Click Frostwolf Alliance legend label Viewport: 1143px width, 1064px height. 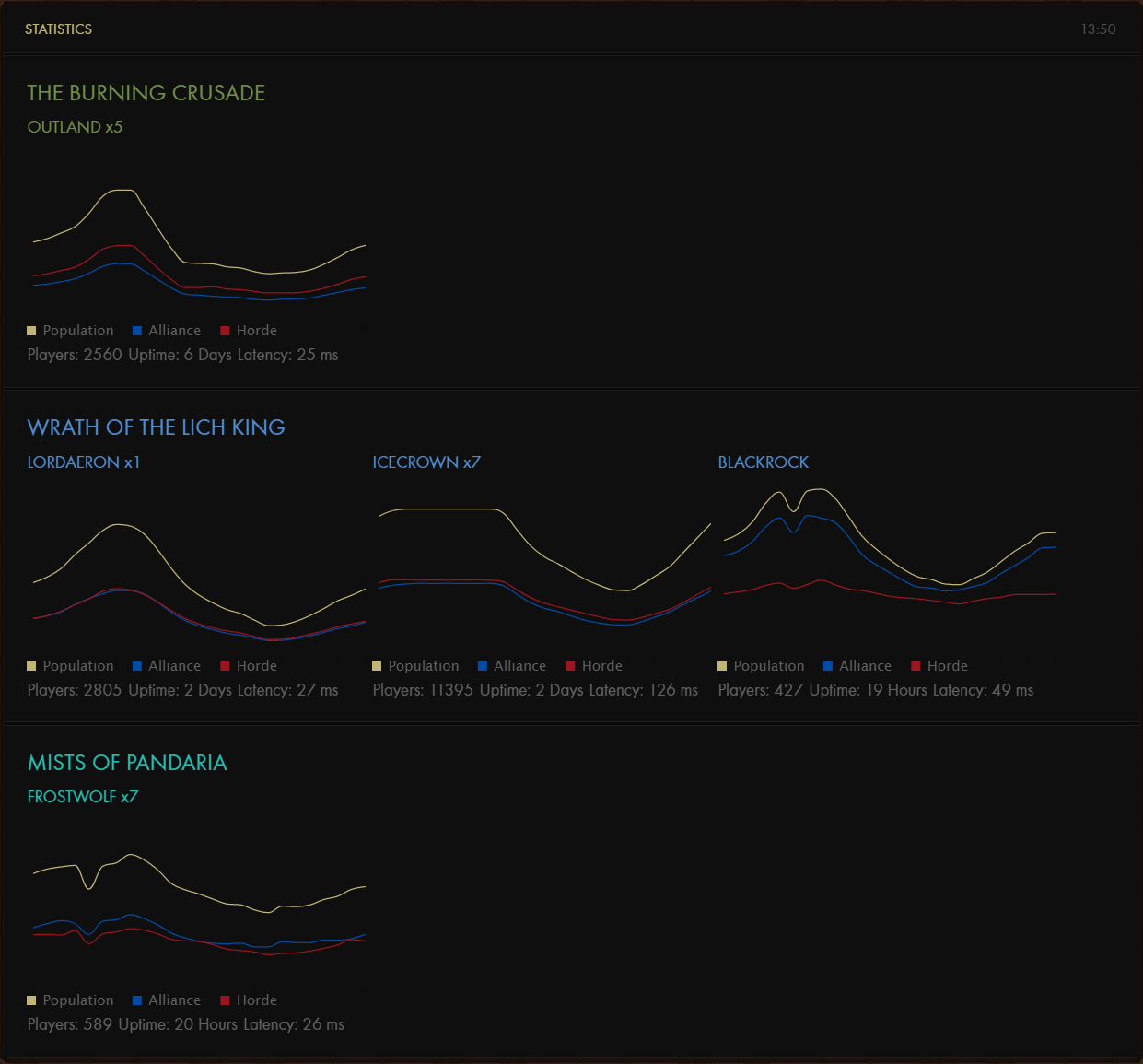coord(174,1000)
